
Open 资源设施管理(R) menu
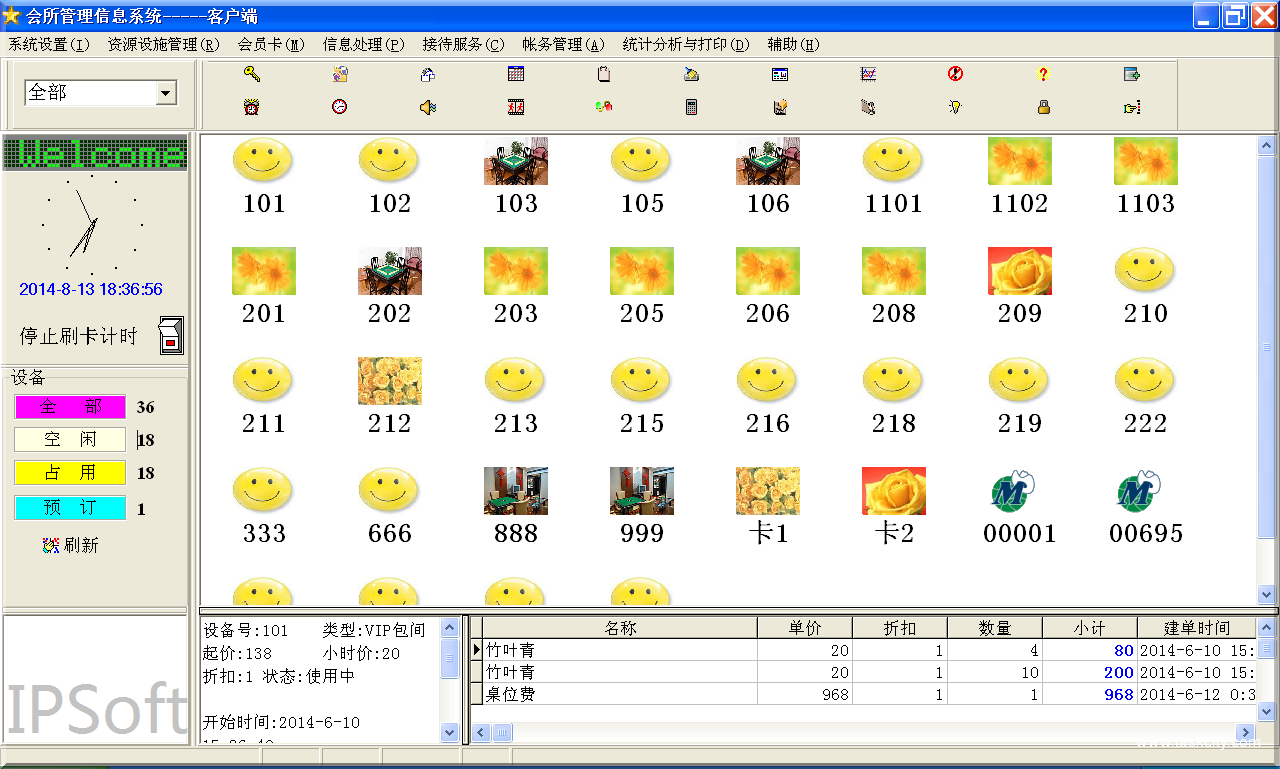[163, 44]
